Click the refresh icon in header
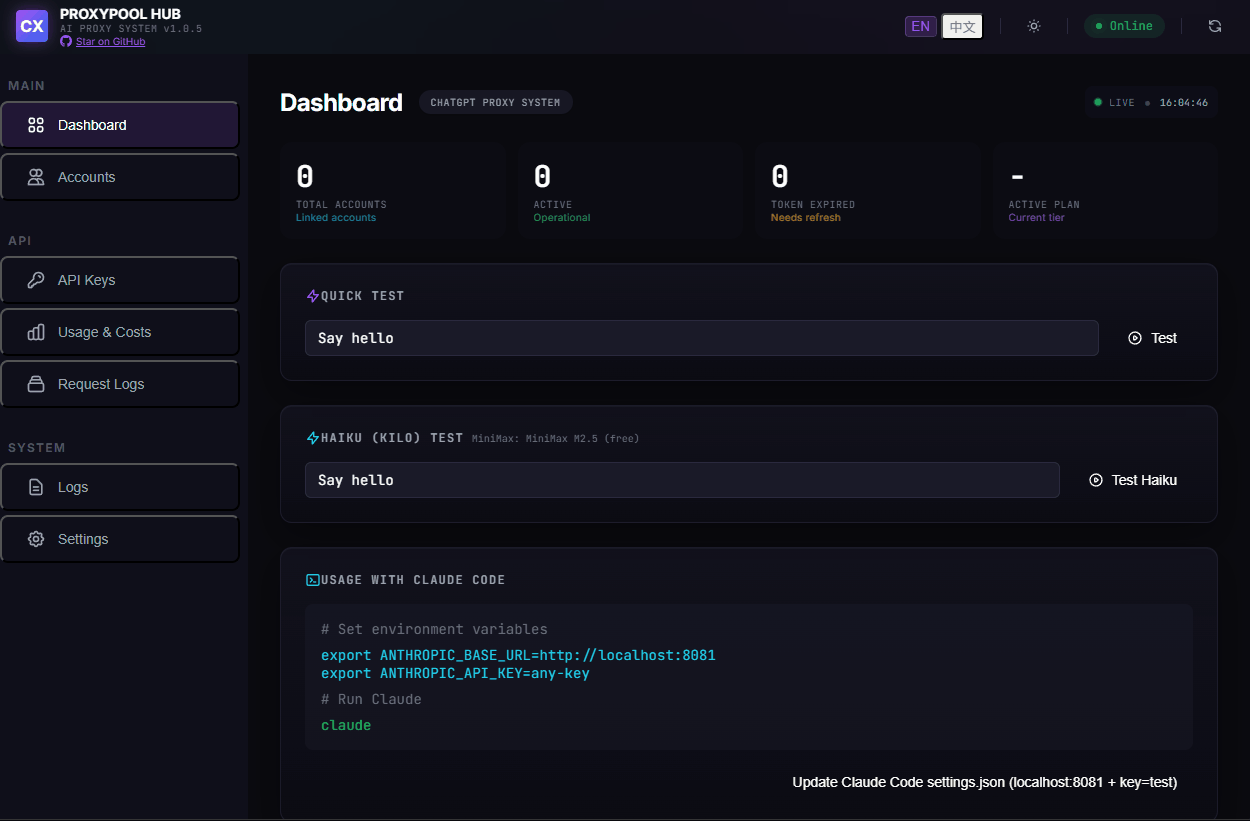The height and width of the screenshot is (821, 1250). (x=1215, y=26)
